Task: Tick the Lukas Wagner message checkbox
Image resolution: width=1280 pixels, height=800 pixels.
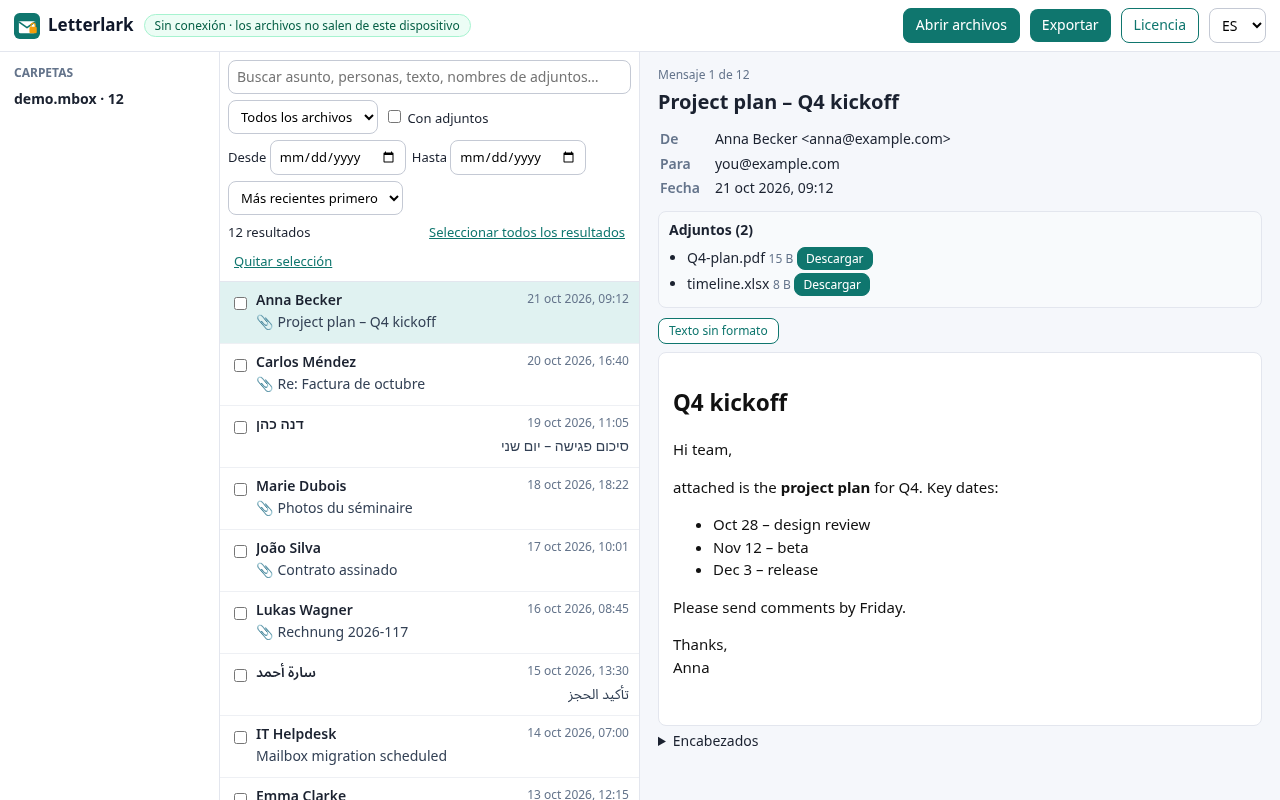Action: tap(240, 613)
